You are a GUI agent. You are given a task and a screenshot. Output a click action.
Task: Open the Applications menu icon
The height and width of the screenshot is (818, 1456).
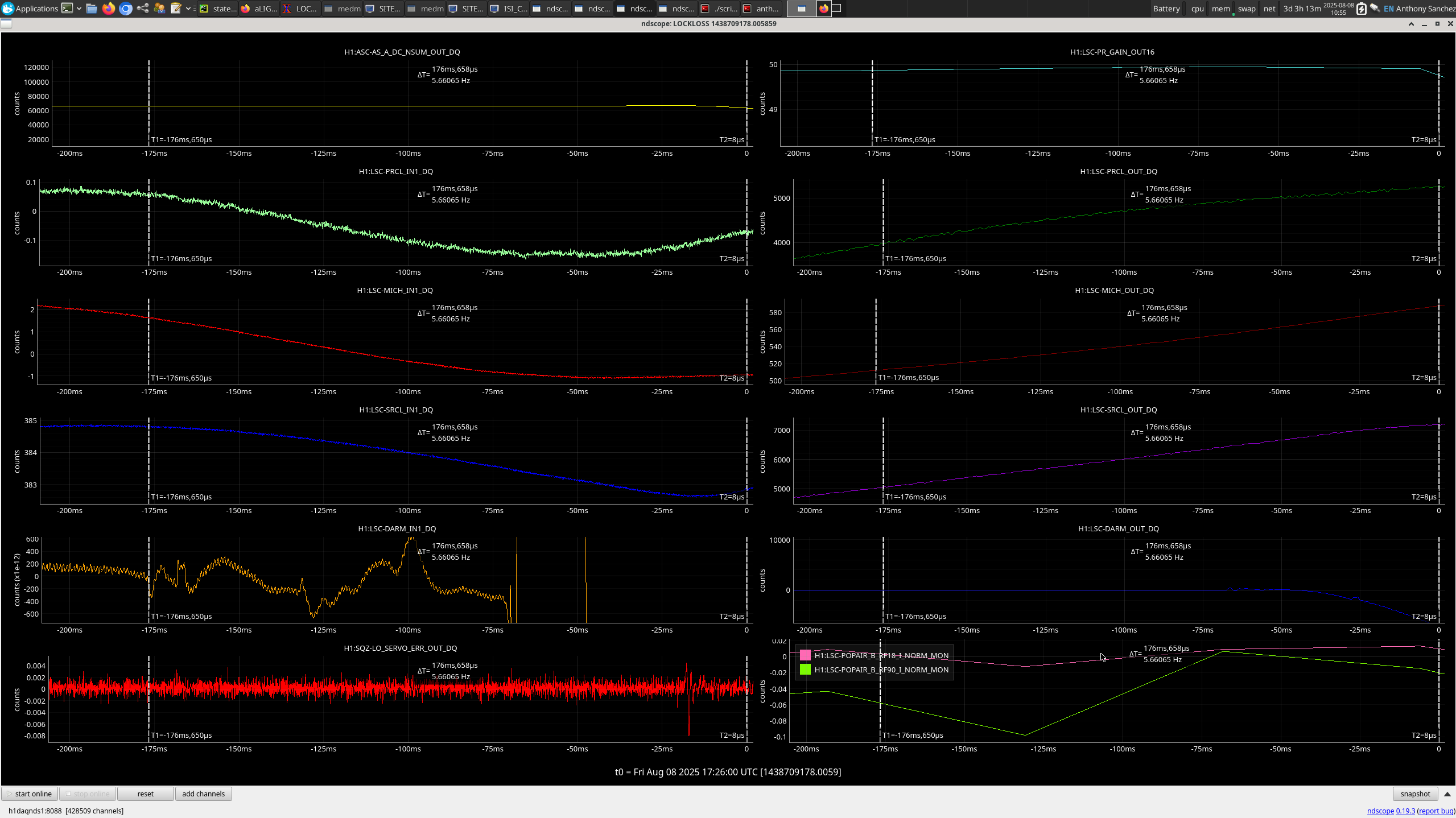(x=8, y=9)
